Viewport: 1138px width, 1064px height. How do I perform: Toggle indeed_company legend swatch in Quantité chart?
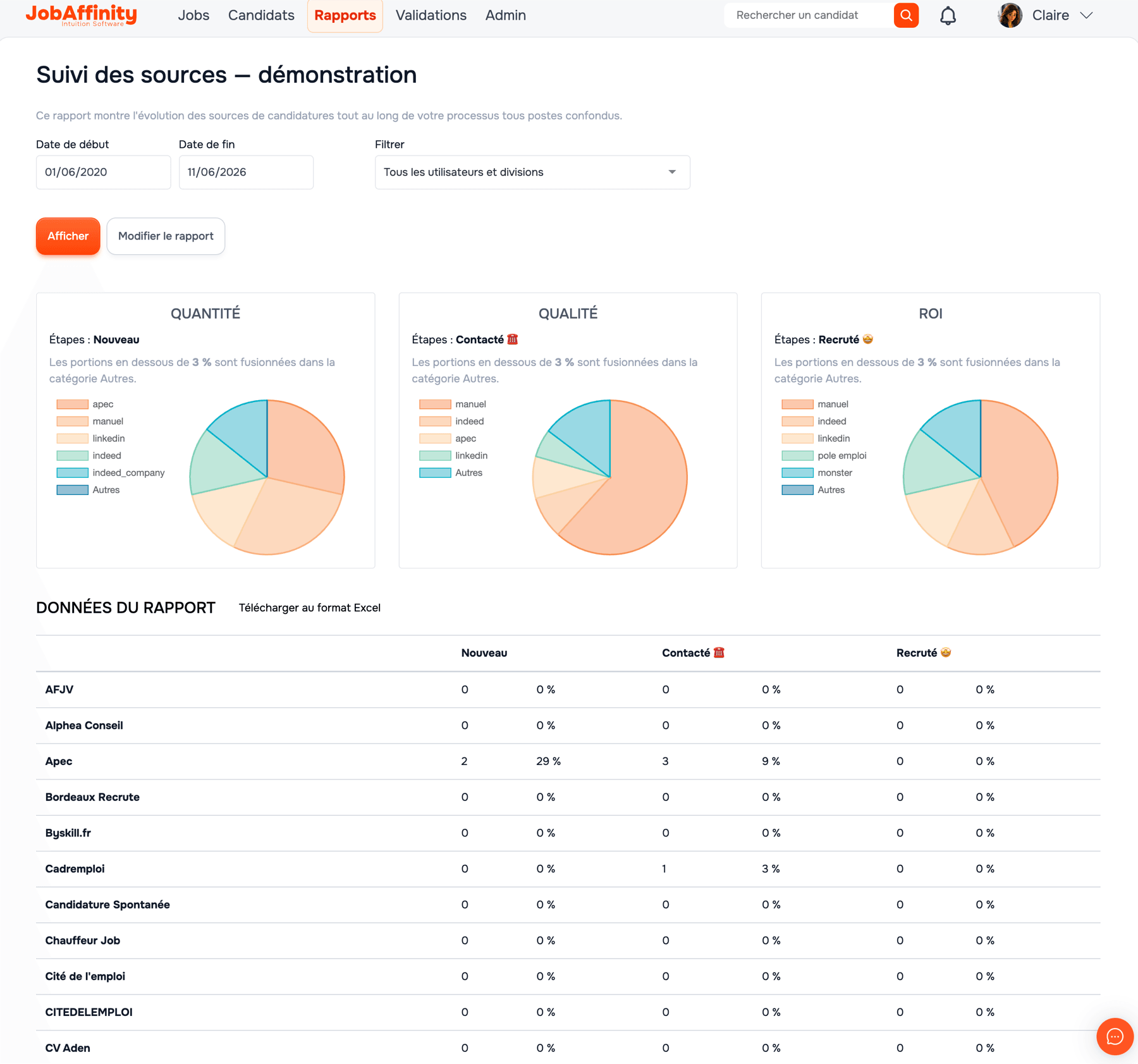coord(72,472)
